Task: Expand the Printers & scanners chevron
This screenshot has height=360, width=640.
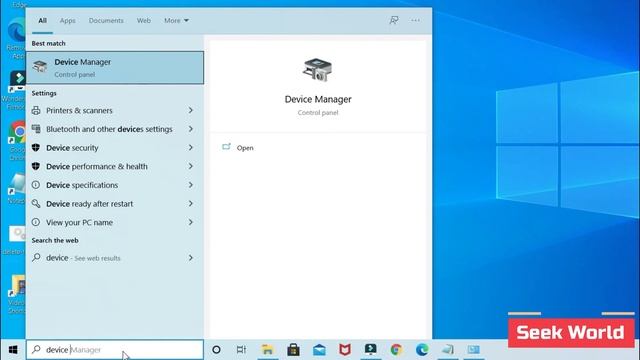Action: click(x=191, y=110)
